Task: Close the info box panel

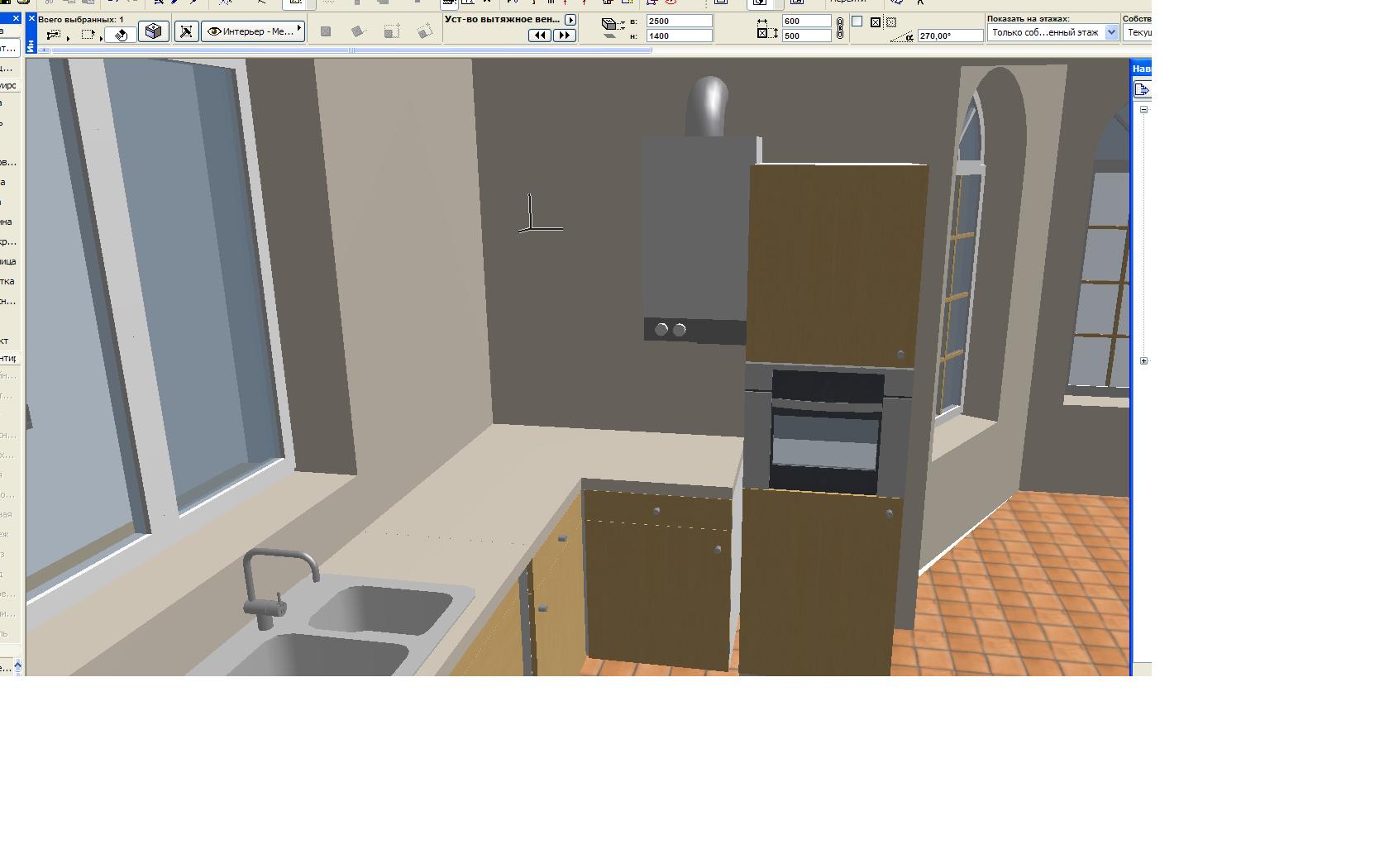Action: tap(31, 17)
